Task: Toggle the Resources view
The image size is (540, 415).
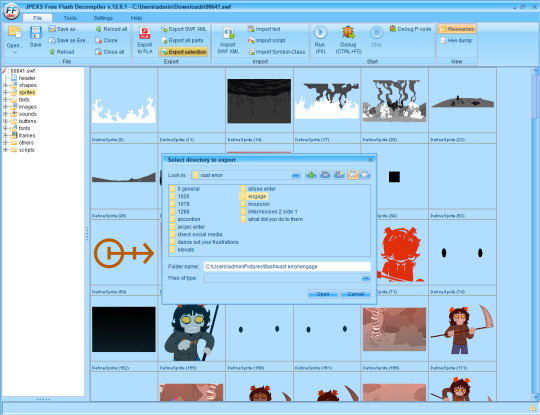Action: (457, 29)
